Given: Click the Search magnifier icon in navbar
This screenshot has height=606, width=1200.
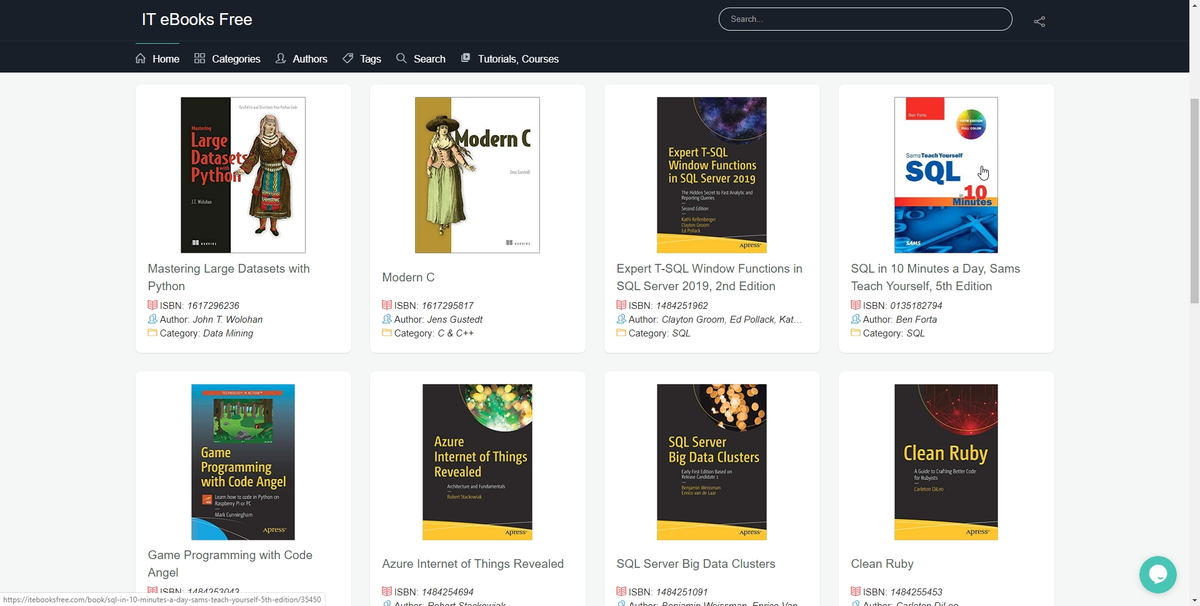Looking at the screenshot, I should point(401,58).
